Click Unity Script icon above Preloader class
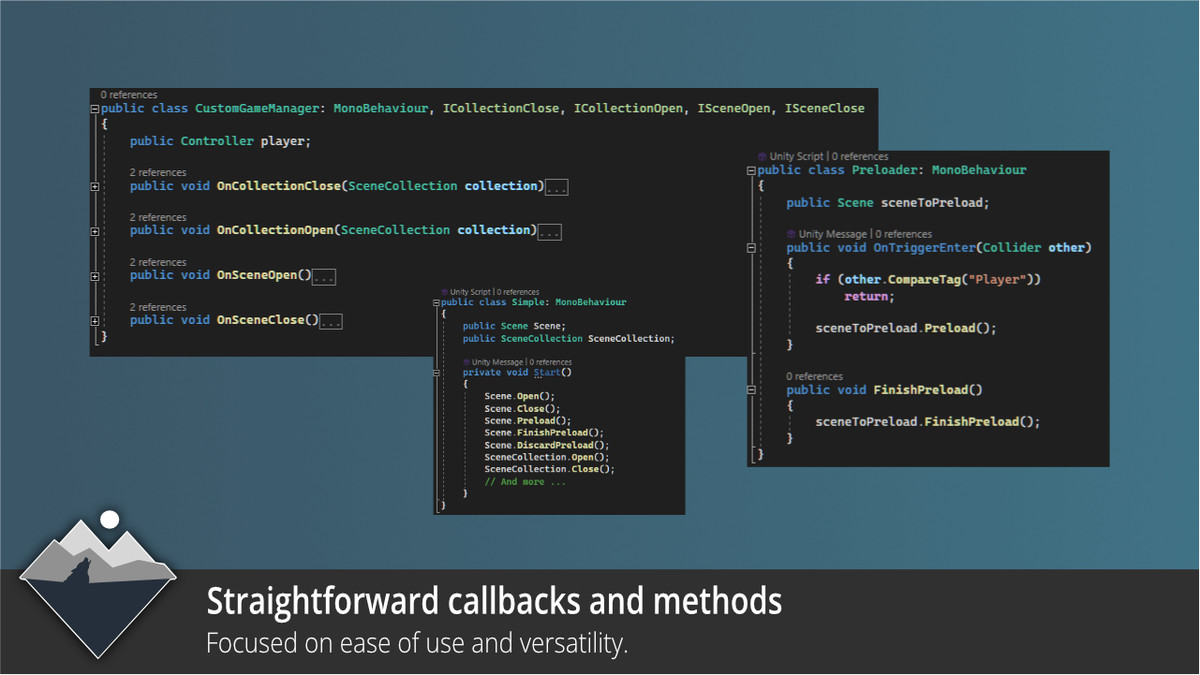The image size is (1200, 675). [x=763, y=157]
